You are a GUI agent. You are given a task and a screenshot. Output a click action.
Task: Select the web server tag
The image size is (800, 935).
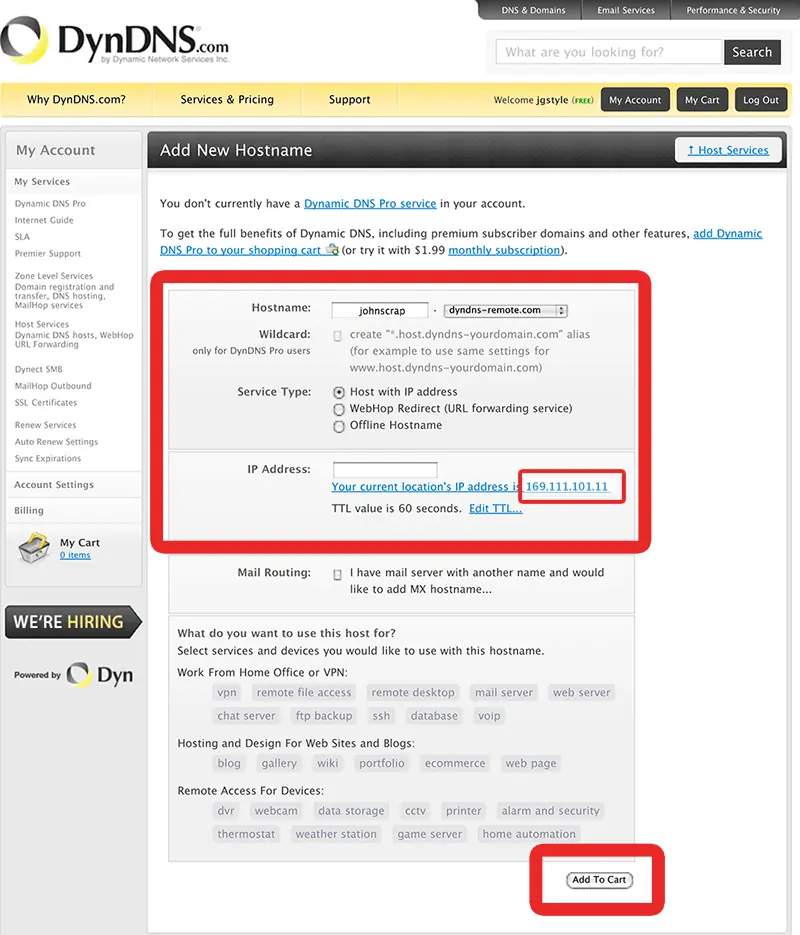tap(581, 692)
